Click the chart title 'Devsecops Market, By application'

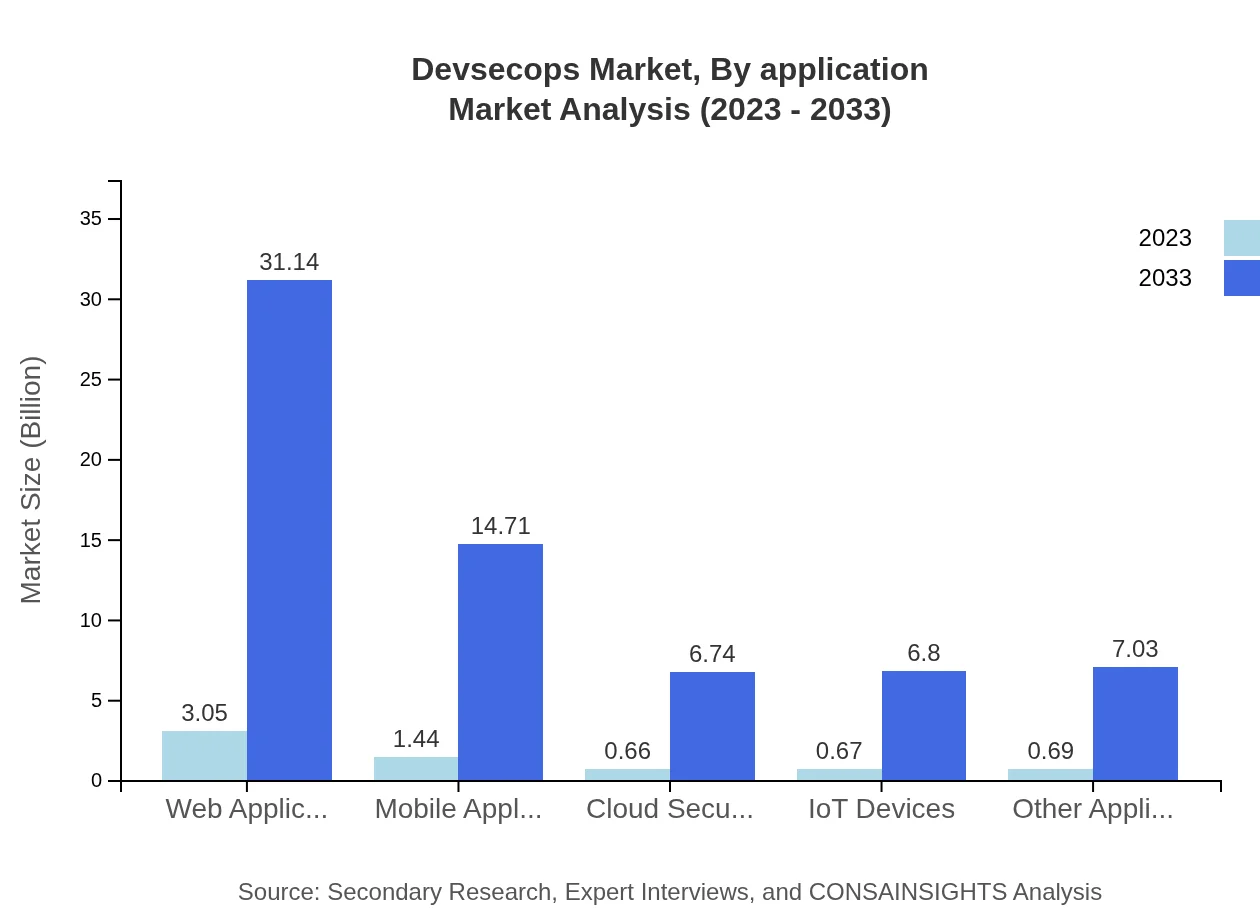669,70
